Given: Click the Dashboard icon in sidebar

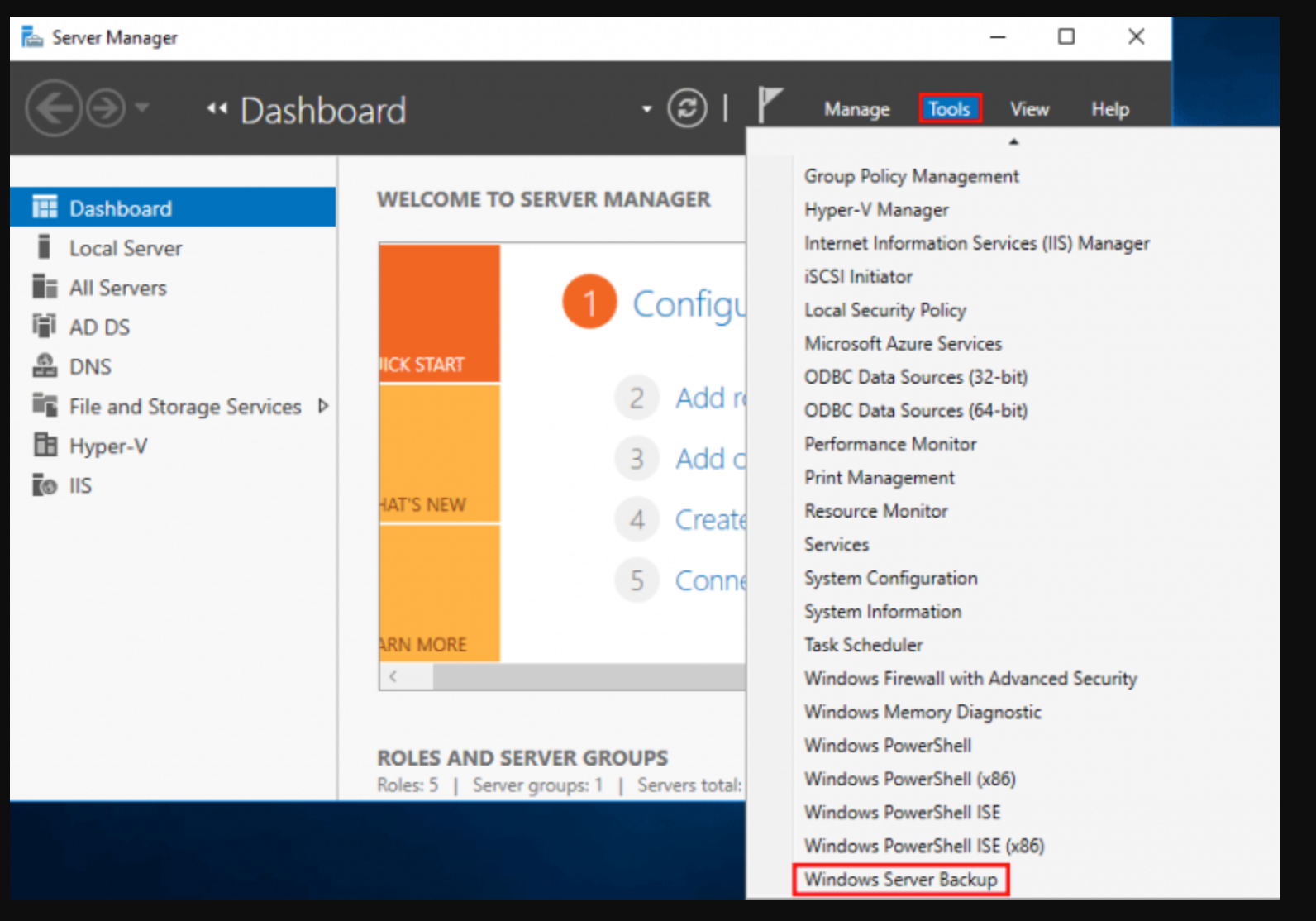Looking at the screenshot, I should (x=45, y=207).
